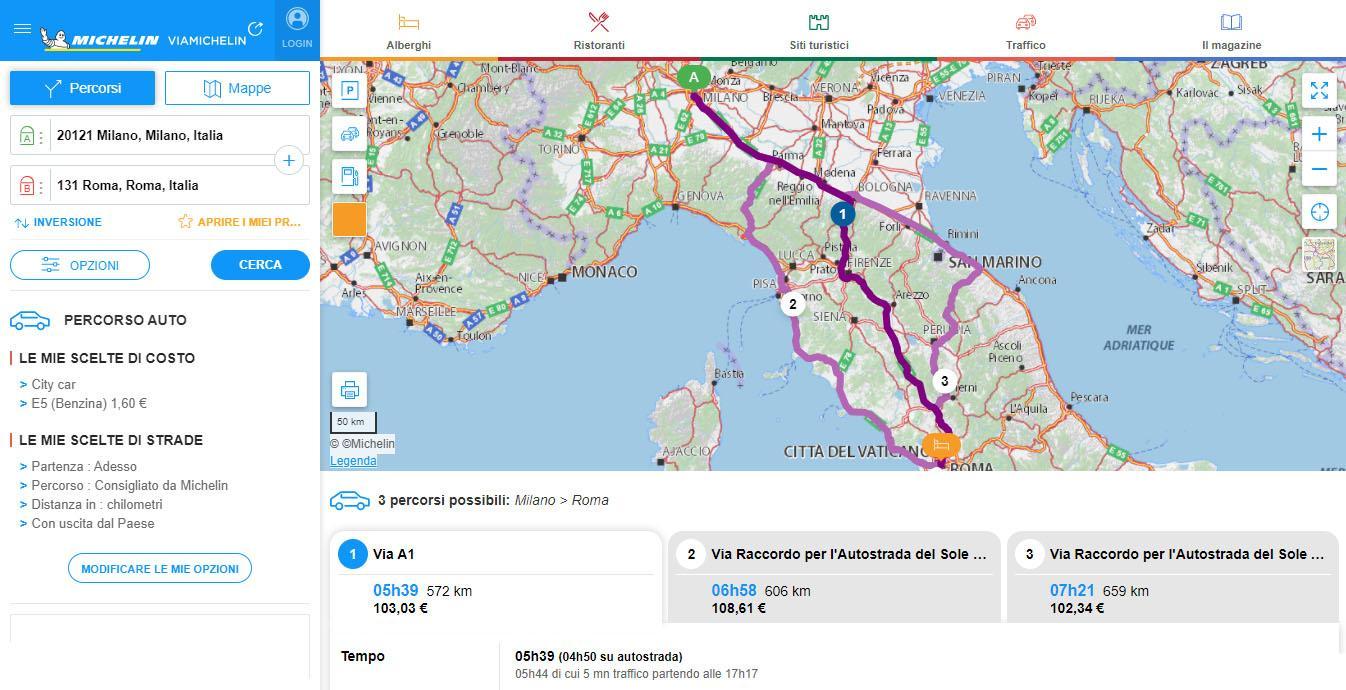Zoom out on the map

pyautogui.click(x=1319, y=169)
